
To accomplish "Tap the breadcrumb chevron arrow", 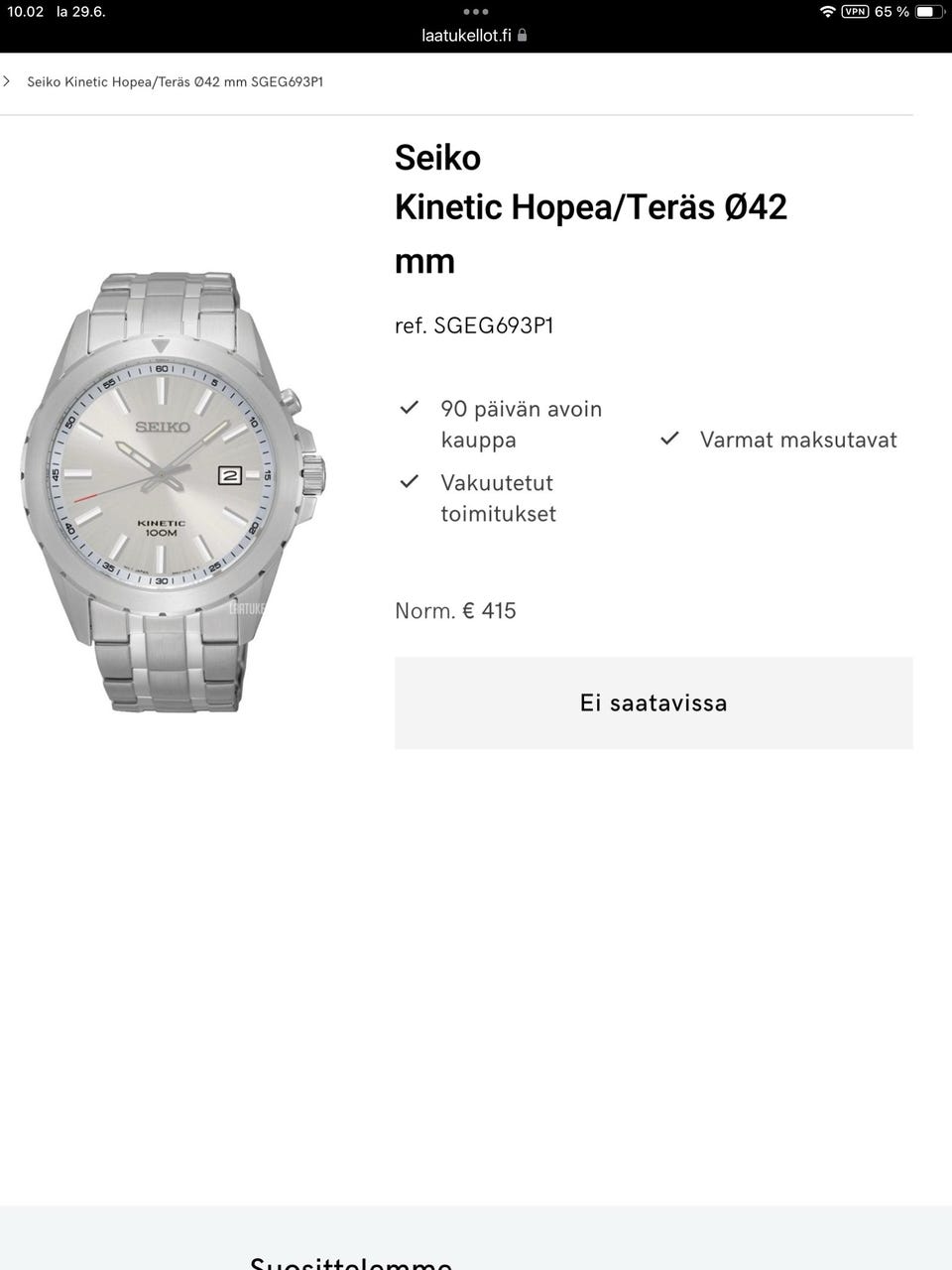I will [x=7, y=81].
